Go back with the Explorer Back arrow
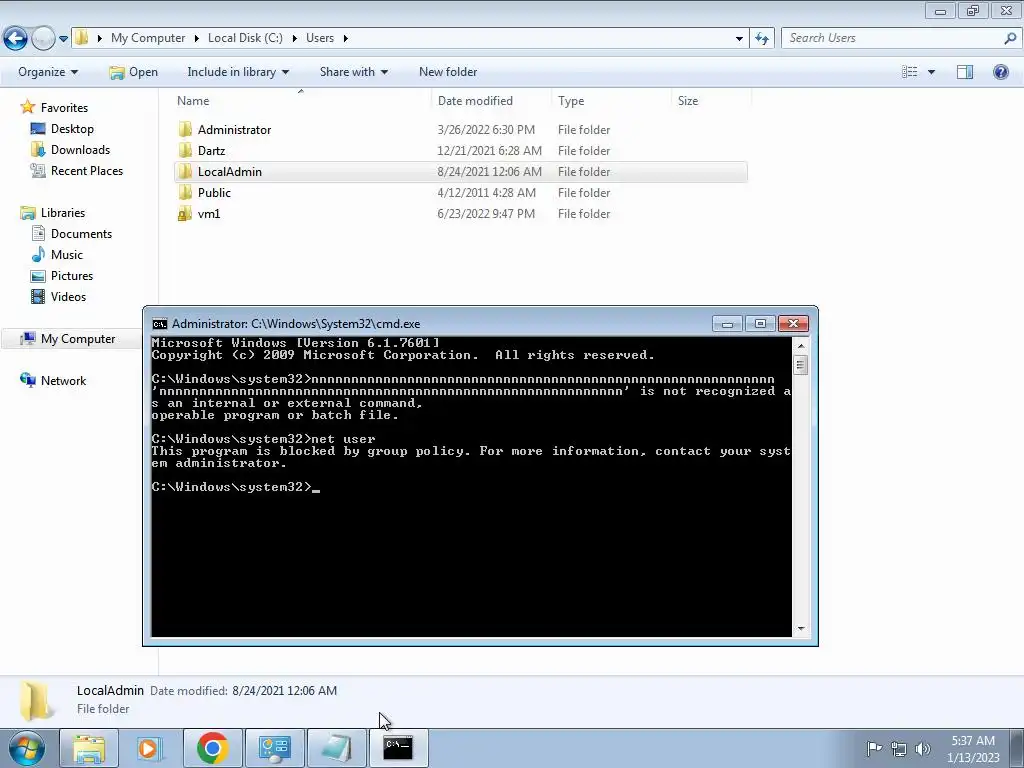 point(15,39)
